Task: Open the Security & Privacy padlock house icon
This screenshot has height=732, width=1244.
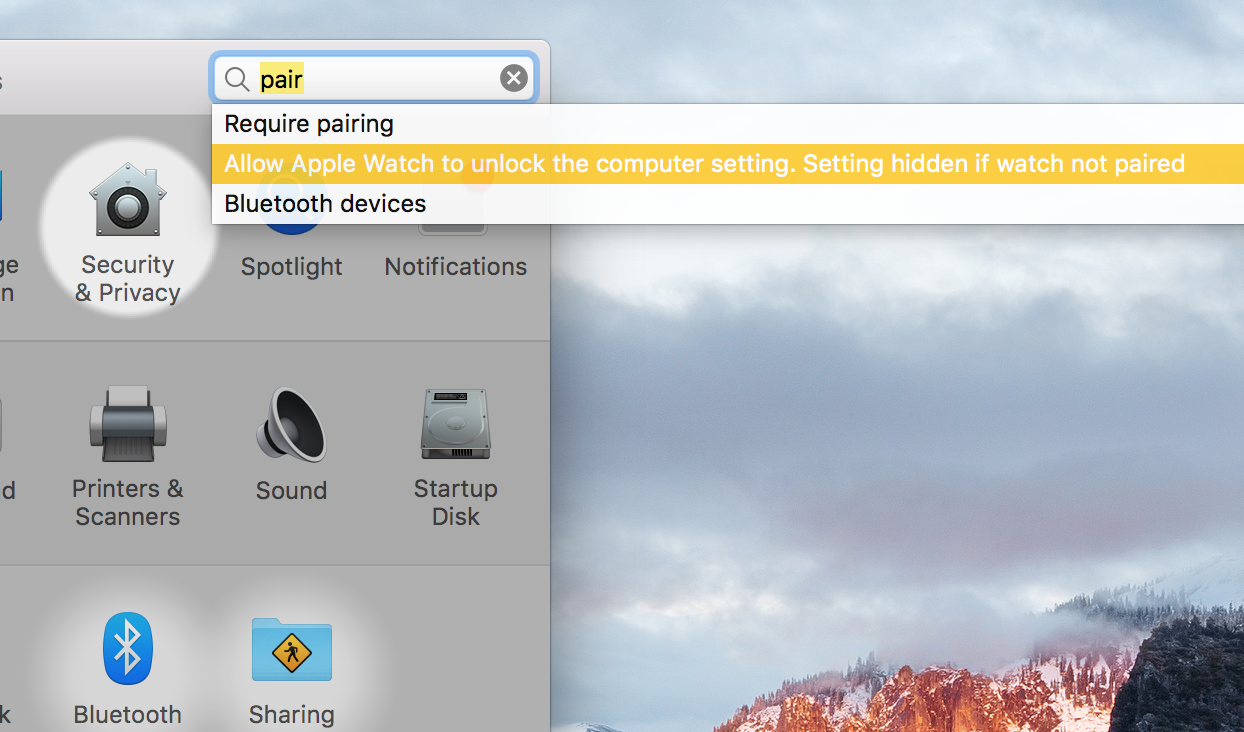Action: 127,200
